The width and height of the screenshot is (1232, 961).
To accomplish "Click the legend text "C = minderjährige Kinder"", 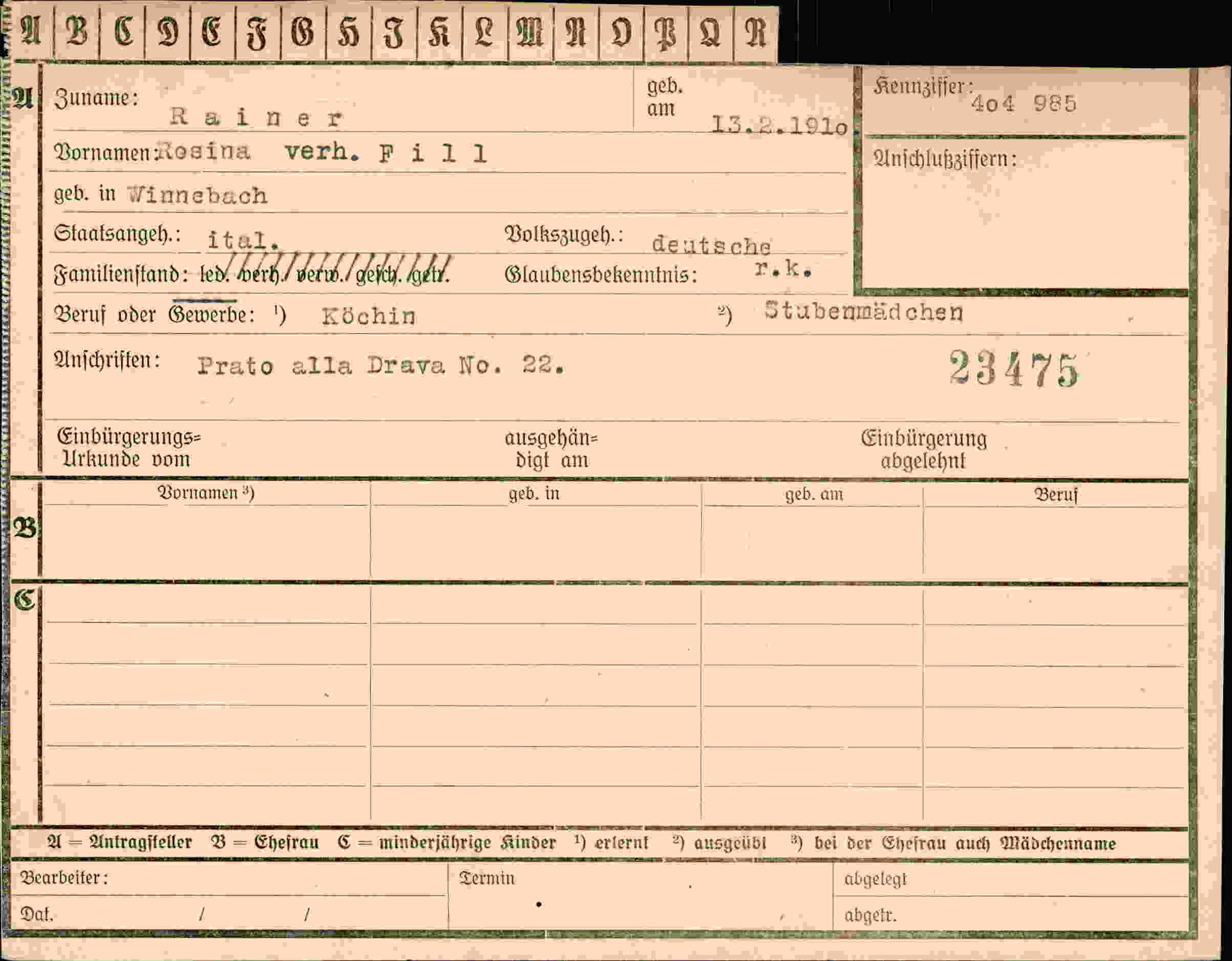I will 448,843.
